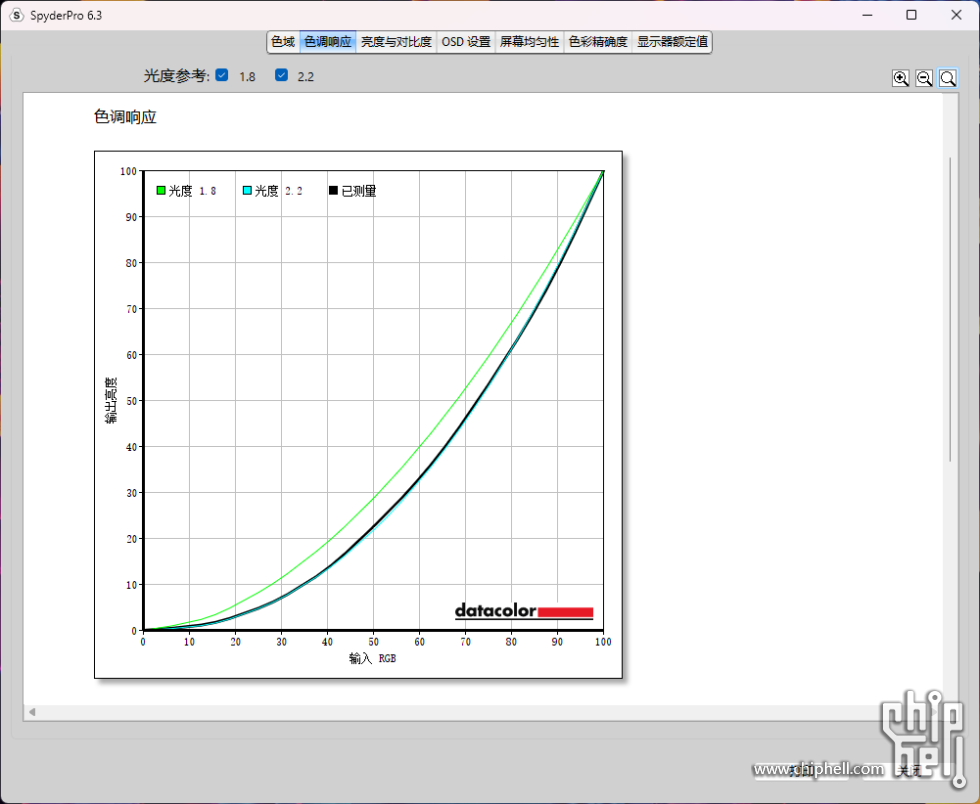Toggle the 2.2 gamma reference checkbox

282,75
